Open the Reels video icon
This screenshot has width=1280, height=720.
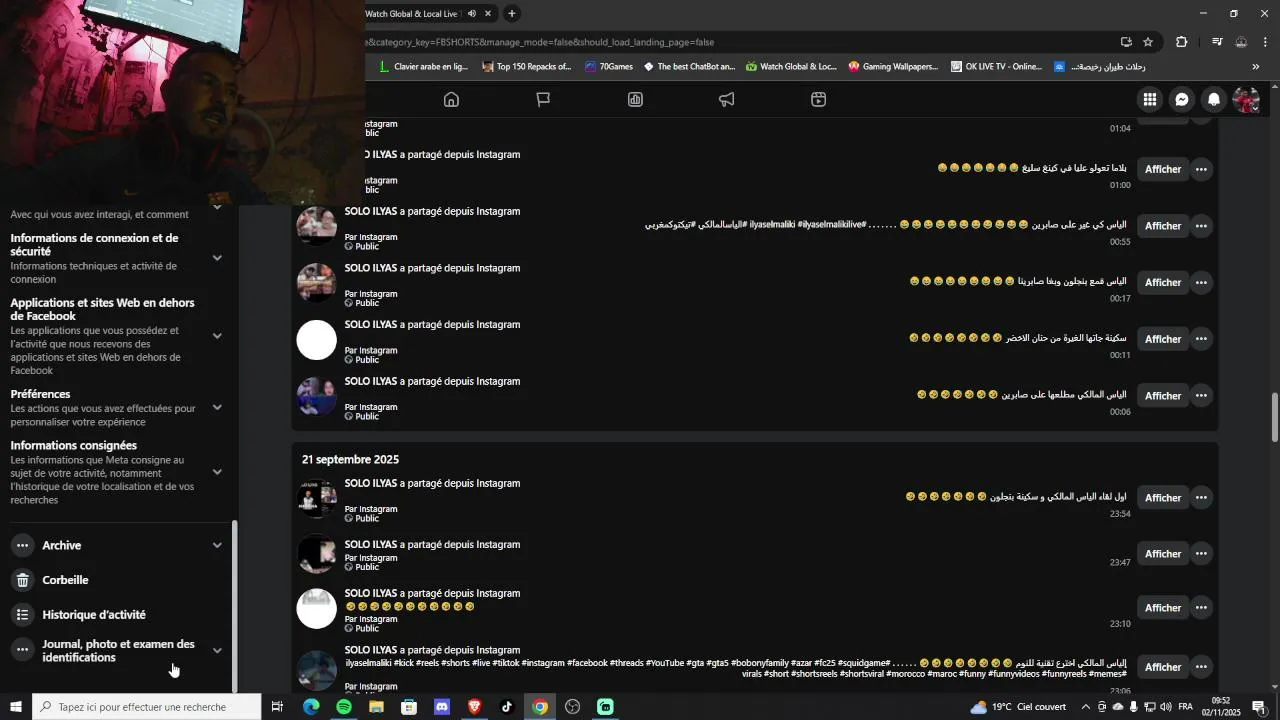(818, 100)
